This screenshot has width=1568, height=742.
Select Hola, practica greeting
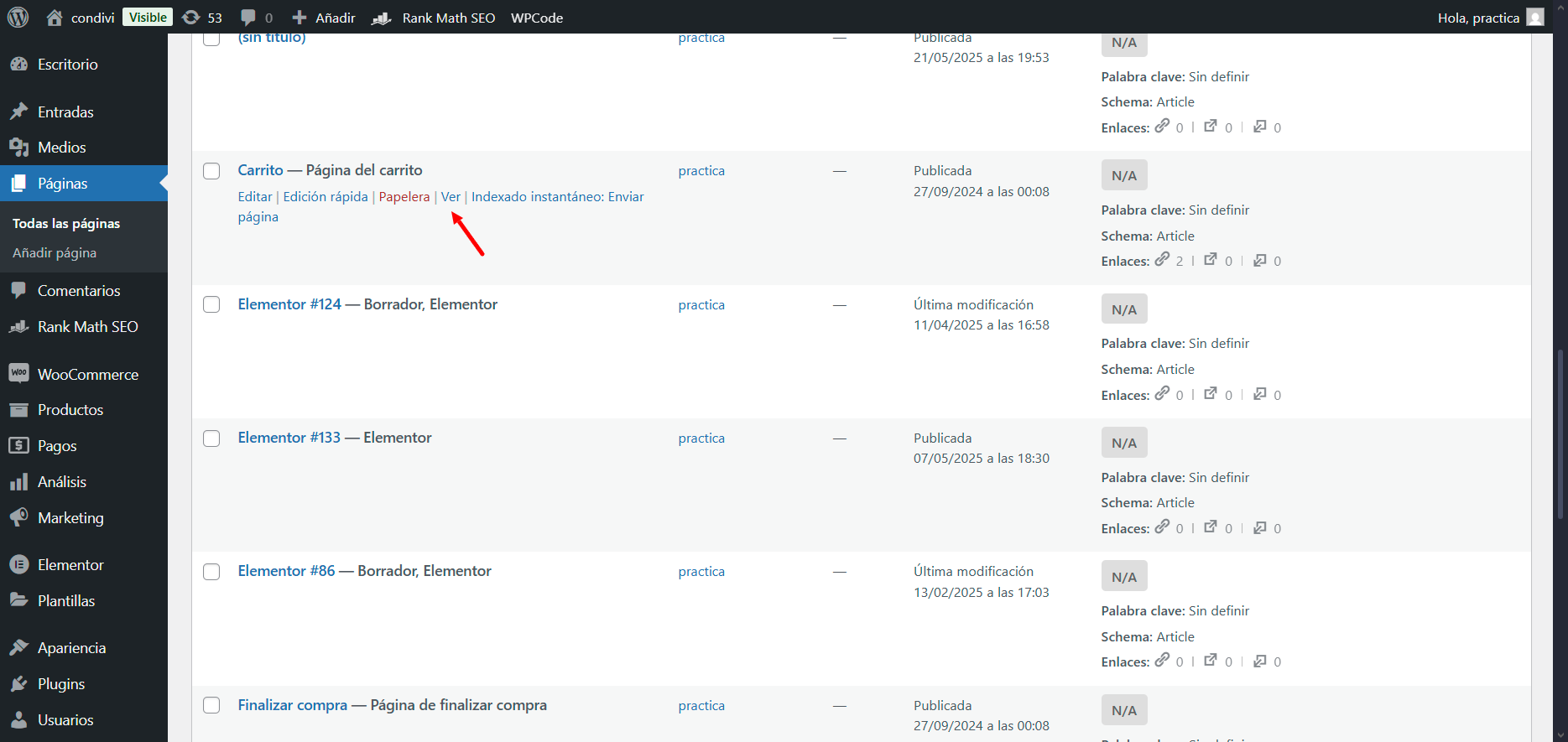tap(1479, 18)
